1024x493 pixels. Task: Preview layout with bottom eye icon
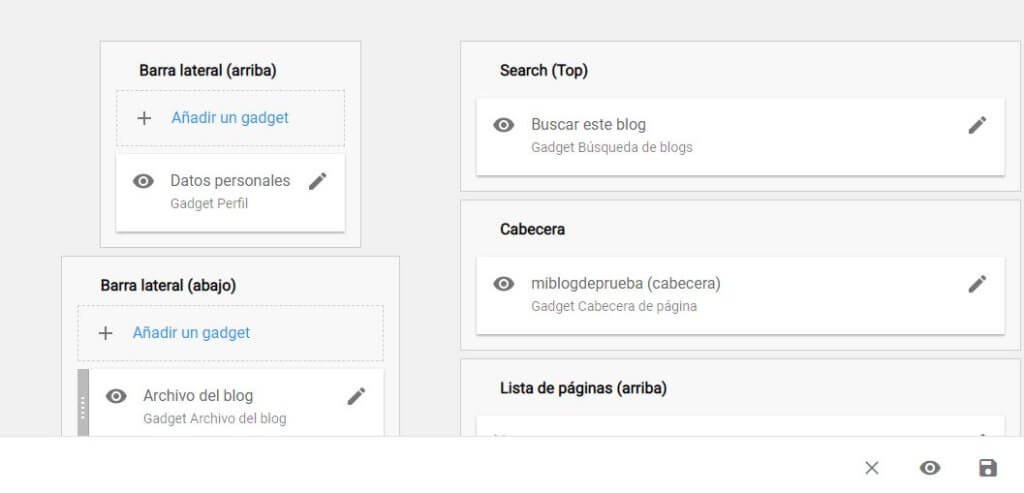click(x=930, y=468)
